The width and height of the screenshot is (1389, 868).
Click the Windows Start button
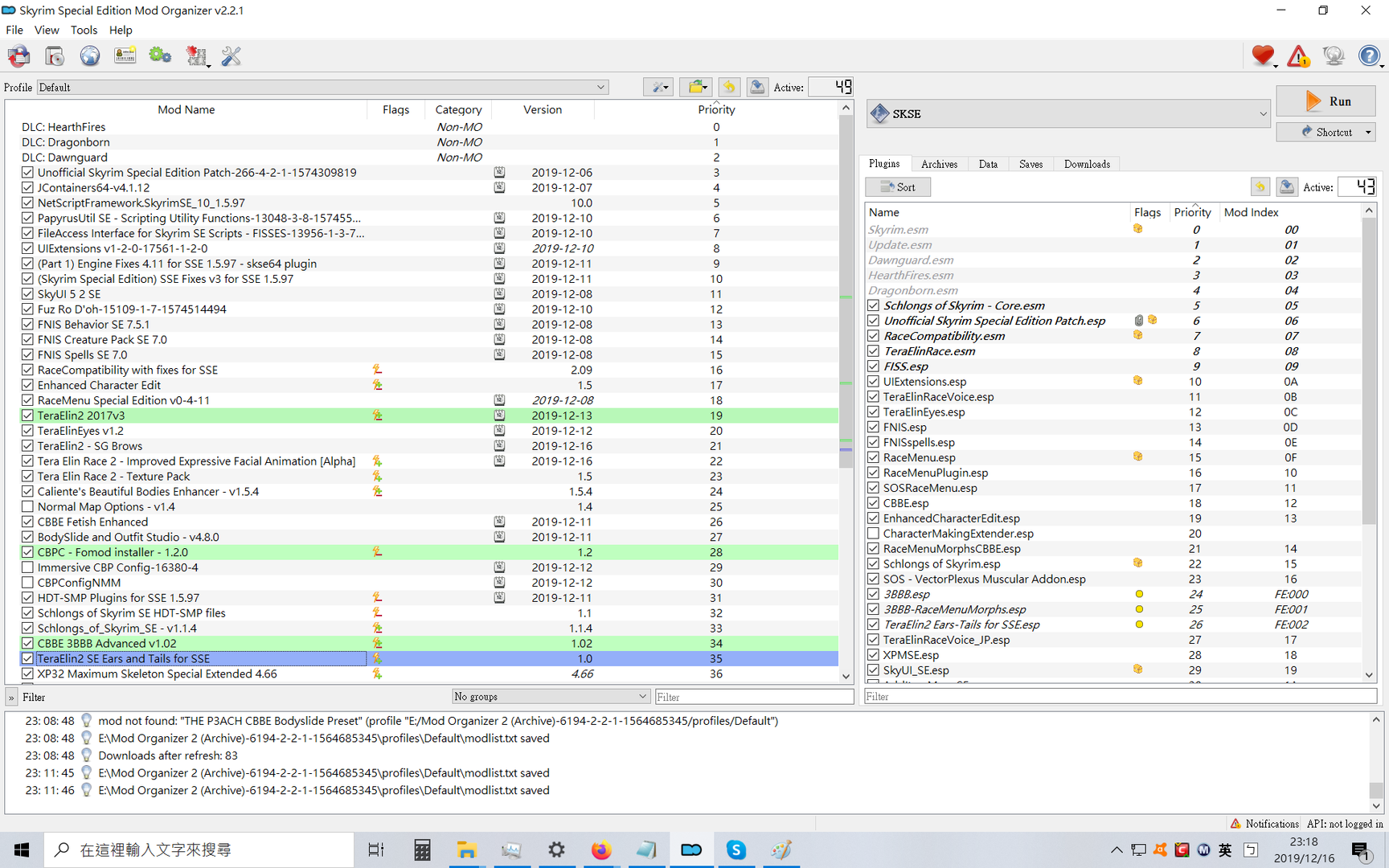point(22,850)
